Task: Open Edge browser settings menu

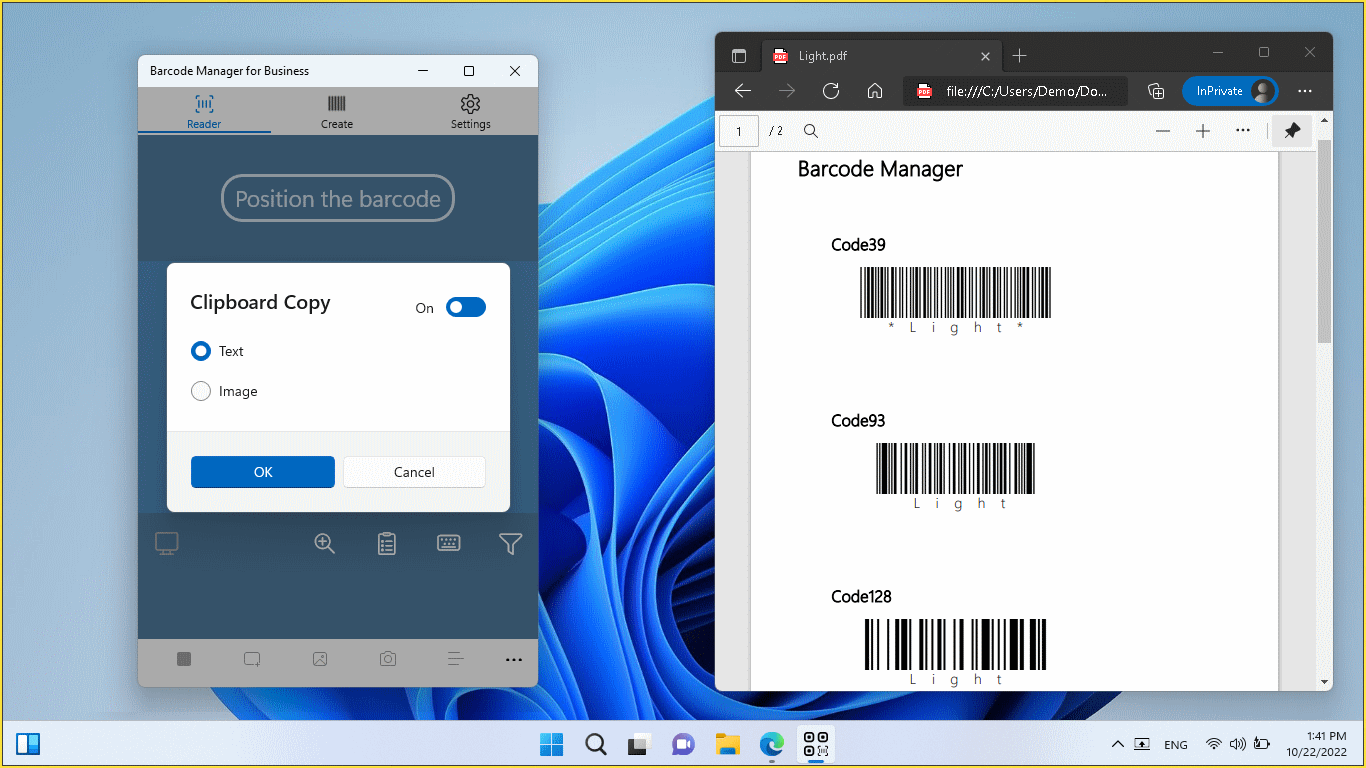Action: (1304, 91)
